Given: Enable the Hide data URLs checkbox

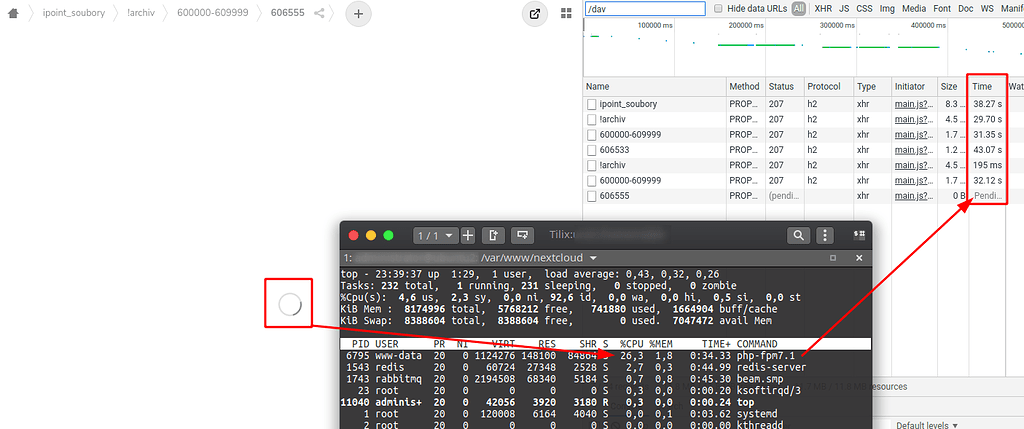Looking at the screenshot, I should tap(718, 8).
